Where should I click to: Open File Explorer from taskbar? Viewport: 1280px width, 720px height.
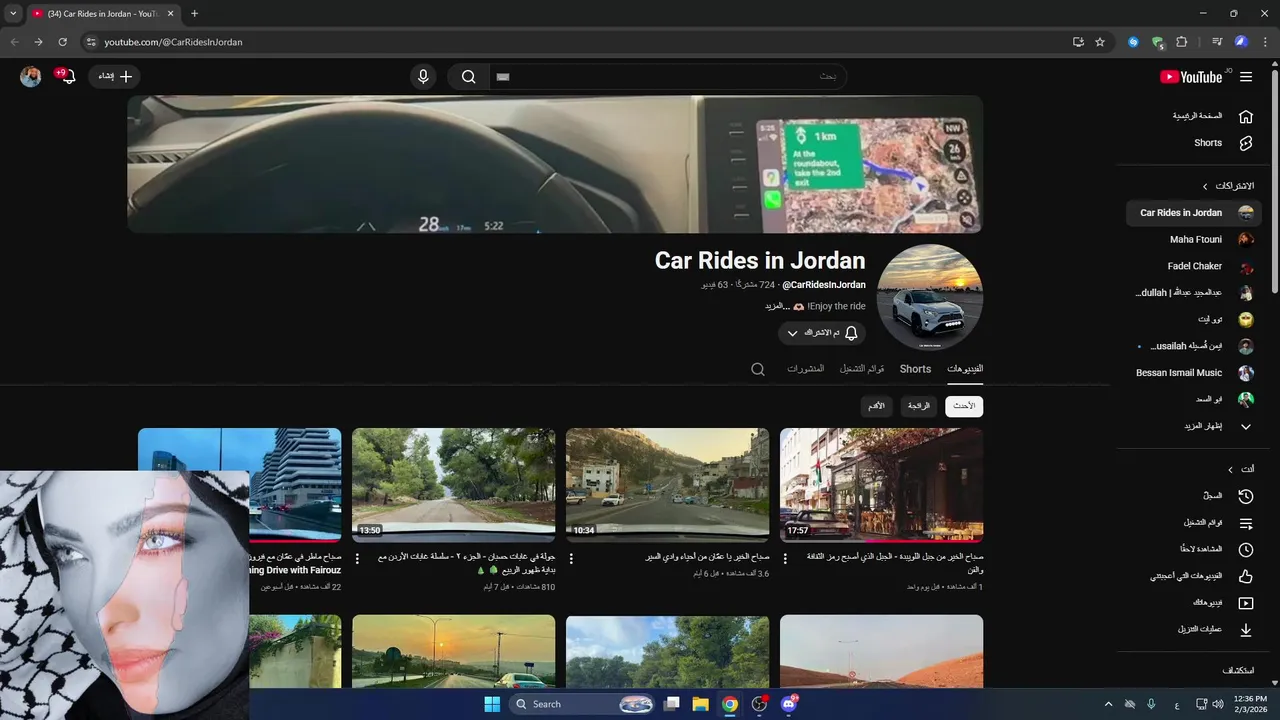pyautogui.click(x=700, y=704)
